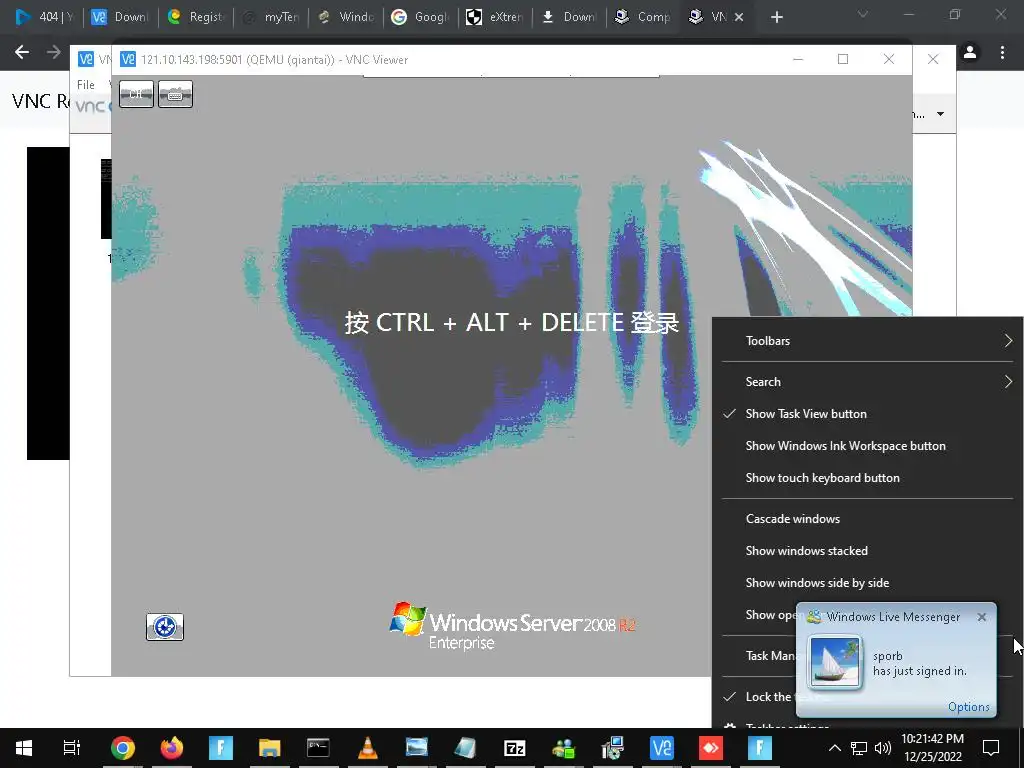Open File Explorer from the taskbar
The width and height of the screenshot is (1024, 768).
tap(269, 748)
